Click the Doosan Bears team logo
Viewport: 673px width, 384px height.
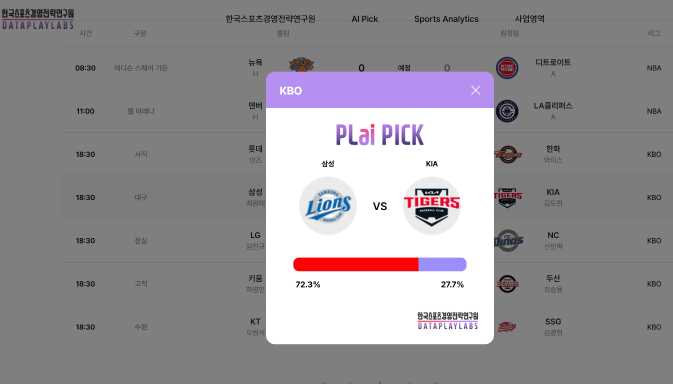click(x=507, y=284)
